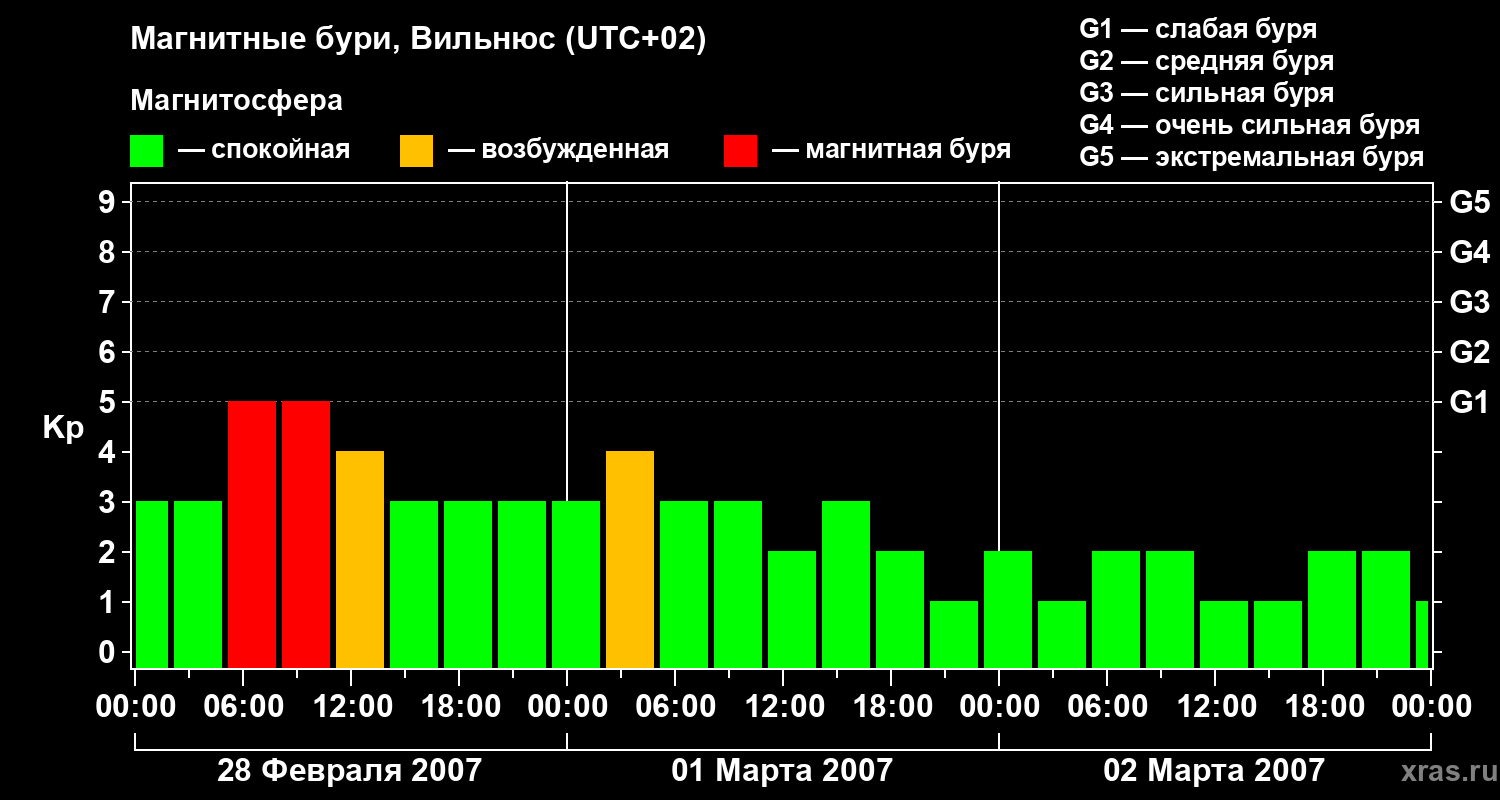Click the green 'спокойная' legend swatch
1500x800 pixels.
click(147, 151)
